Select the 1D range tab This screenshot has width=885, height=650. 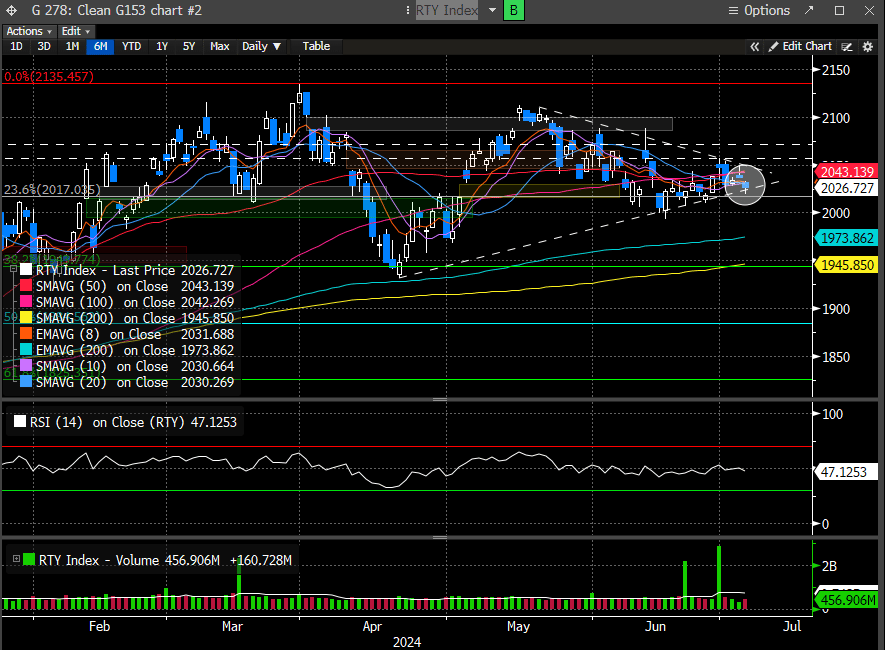pyautogui.click(x=16, y=46)
